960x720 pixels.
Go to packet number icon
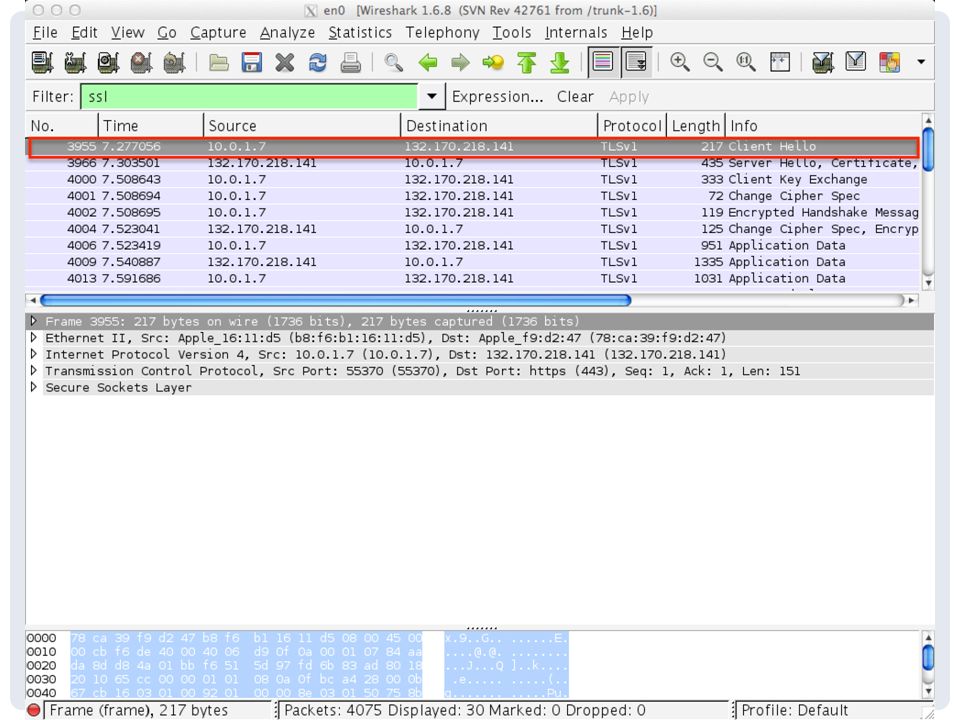click(493, 62)
